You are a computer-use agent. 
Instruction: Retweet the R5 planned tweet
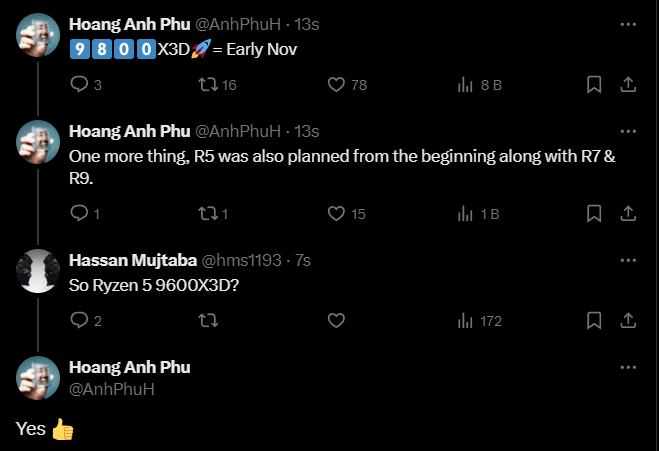(208, 213)
